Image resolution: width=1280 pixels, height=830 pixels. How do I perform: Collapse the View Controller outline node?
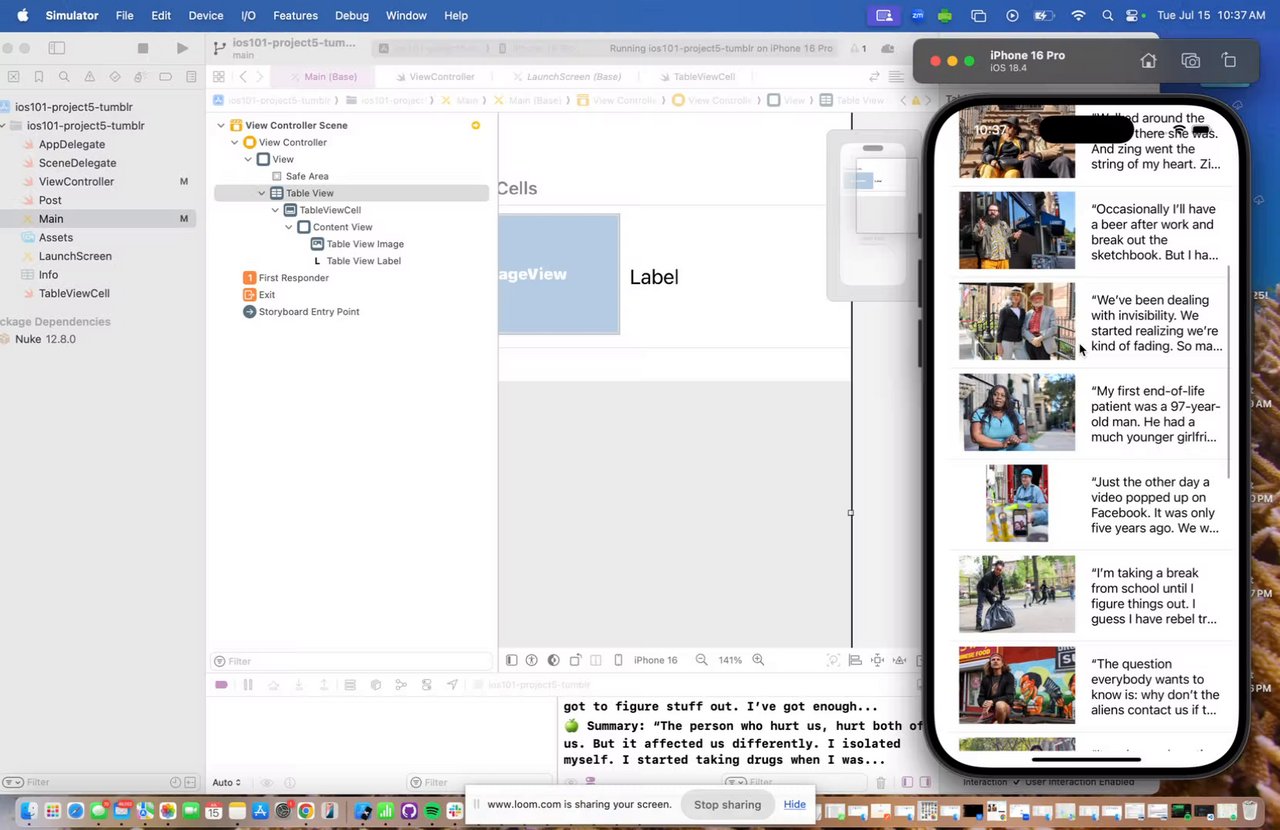click(235, 142)
